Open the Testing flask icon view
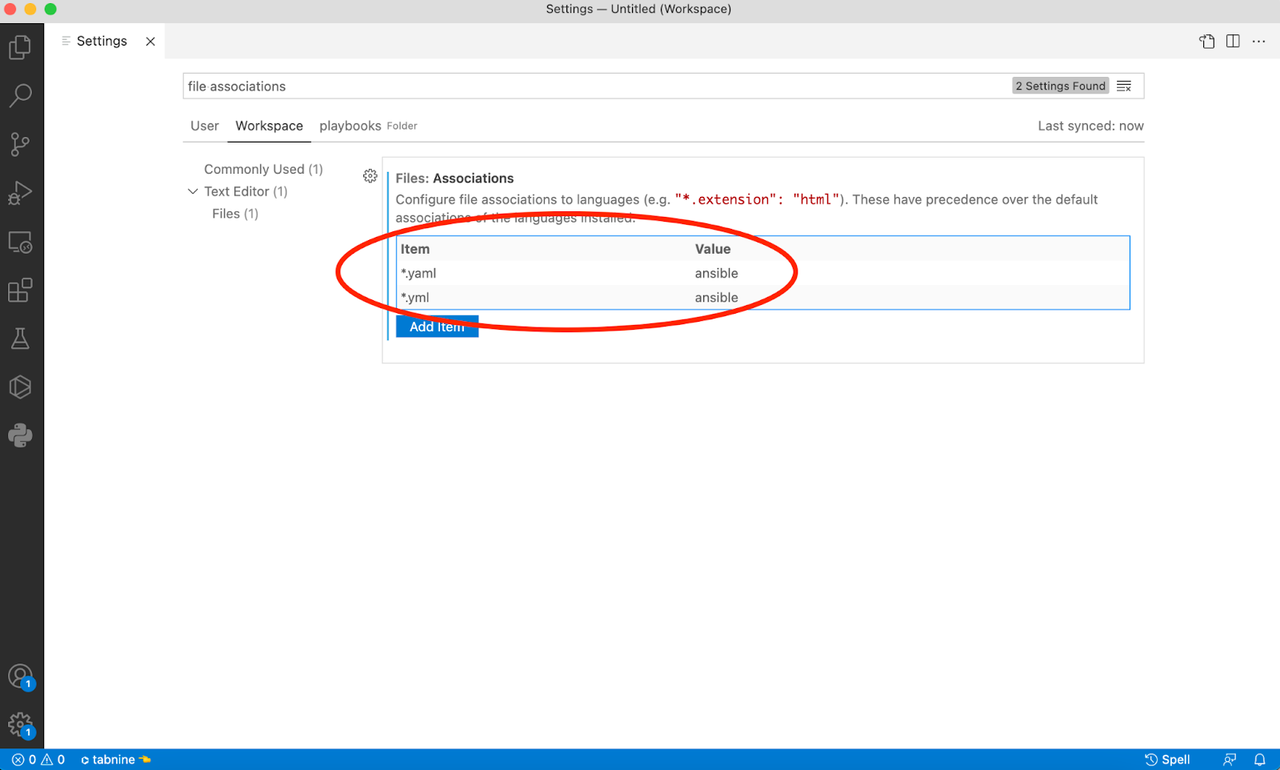Image resolution: width=1280 pixels, height=770 pixels. point(20,338)
